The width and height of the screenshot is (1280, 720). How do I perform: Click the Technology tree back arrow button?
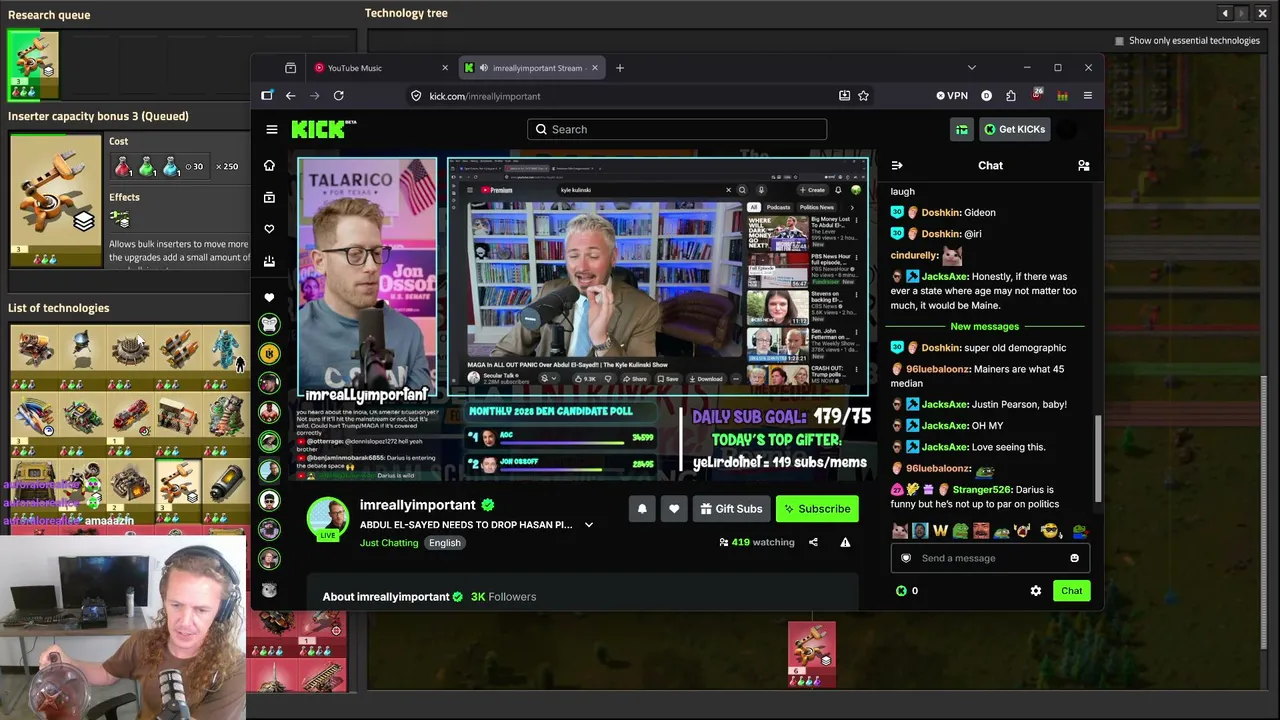[1225, 13]
